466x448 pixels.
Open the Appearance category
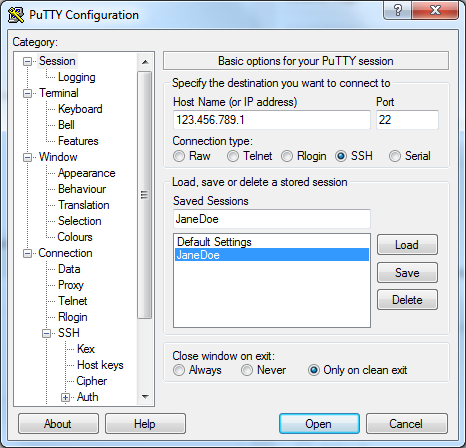click(x=86, y=173)
